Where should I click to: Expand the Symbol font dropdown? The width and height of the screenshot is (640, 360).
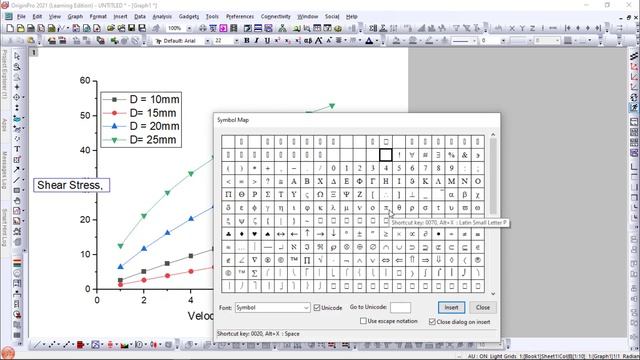click(306, 308)
